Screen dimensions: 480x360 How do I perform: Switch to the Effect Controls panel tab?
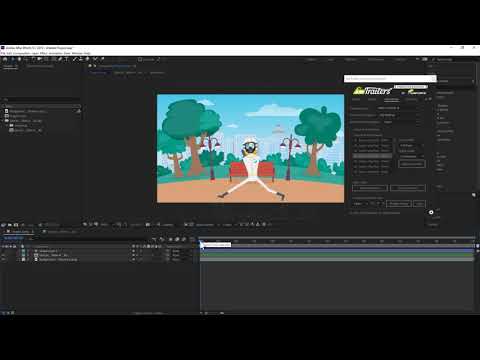(x=40, y=66)
